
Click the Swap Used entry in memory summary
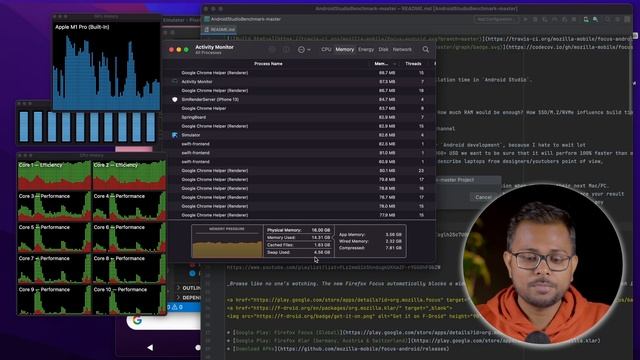point(298,252)
